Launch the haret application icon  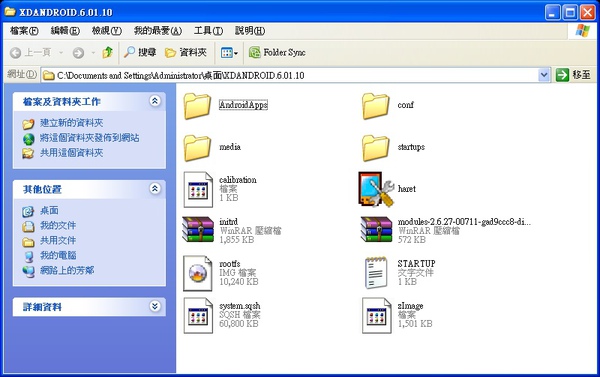tap(376, 189)
